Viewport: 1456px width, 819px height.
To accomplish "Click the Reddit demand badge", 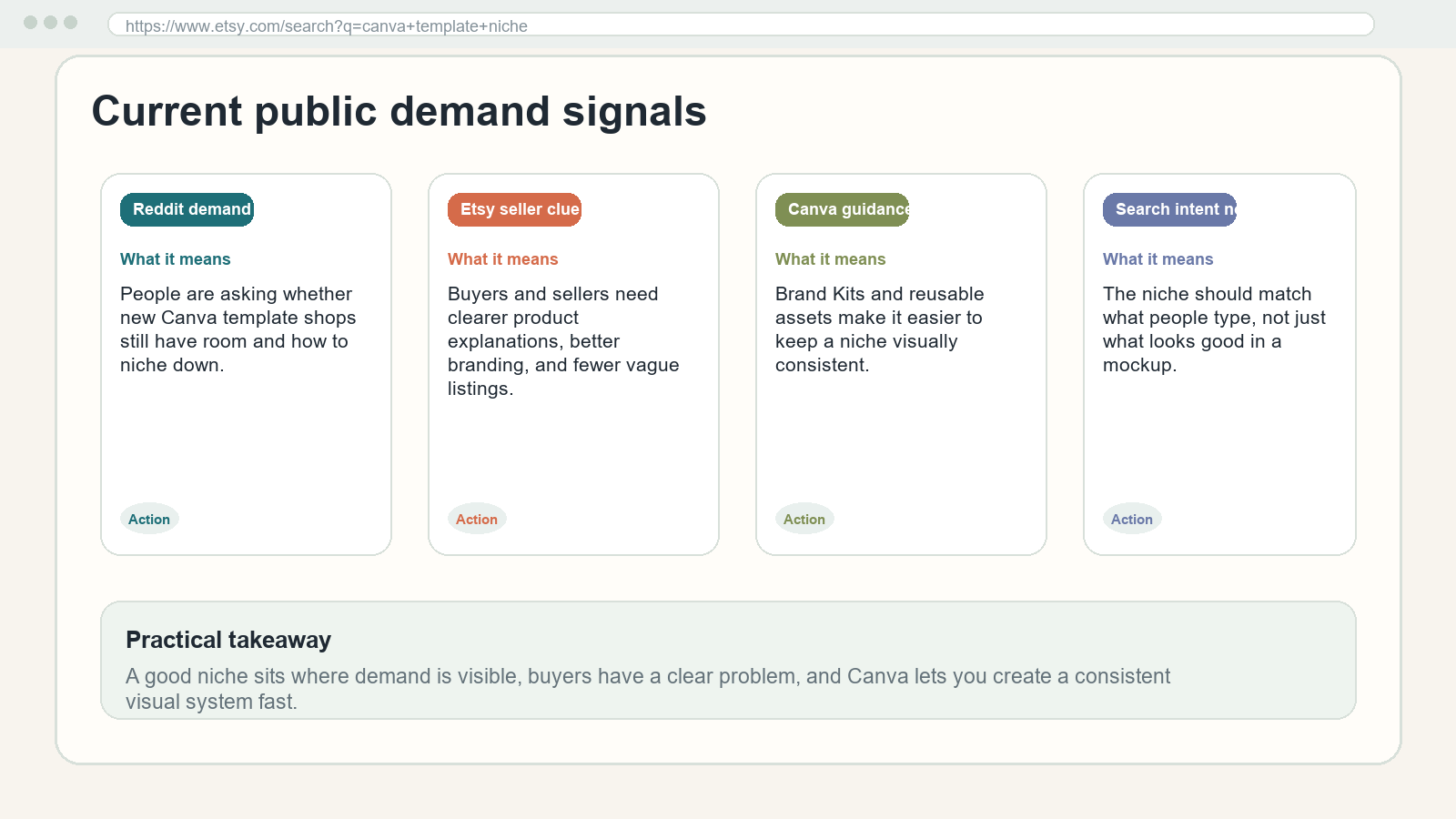I will (187, 209).
